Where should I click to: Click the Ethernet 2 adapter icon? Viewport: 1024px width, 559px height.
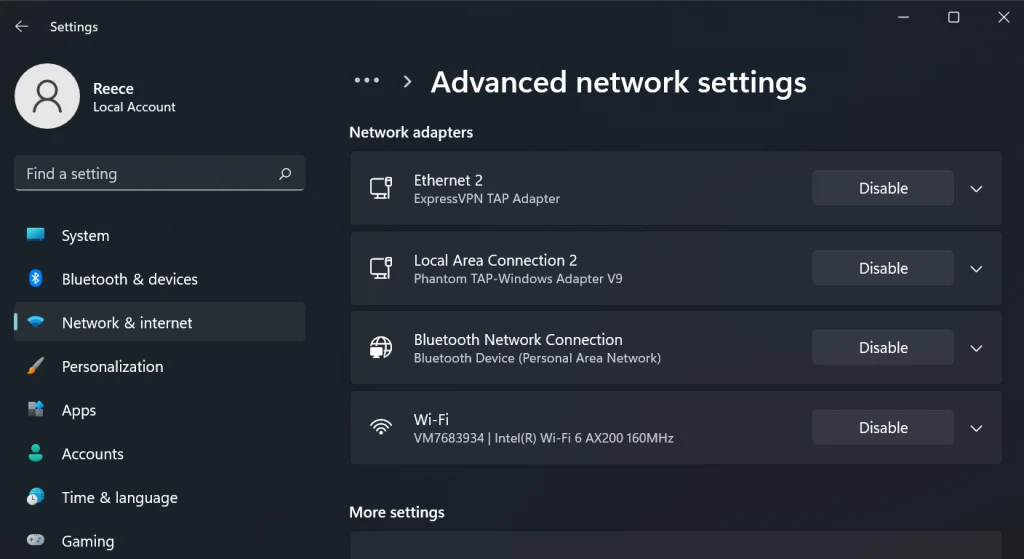381,188
